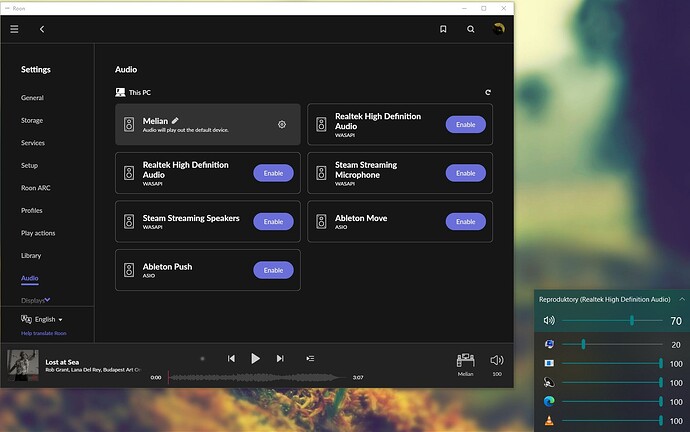Screen dimensions: 690x432
Task: Select the Audio settings tab
Action: (x=29, y=278)
